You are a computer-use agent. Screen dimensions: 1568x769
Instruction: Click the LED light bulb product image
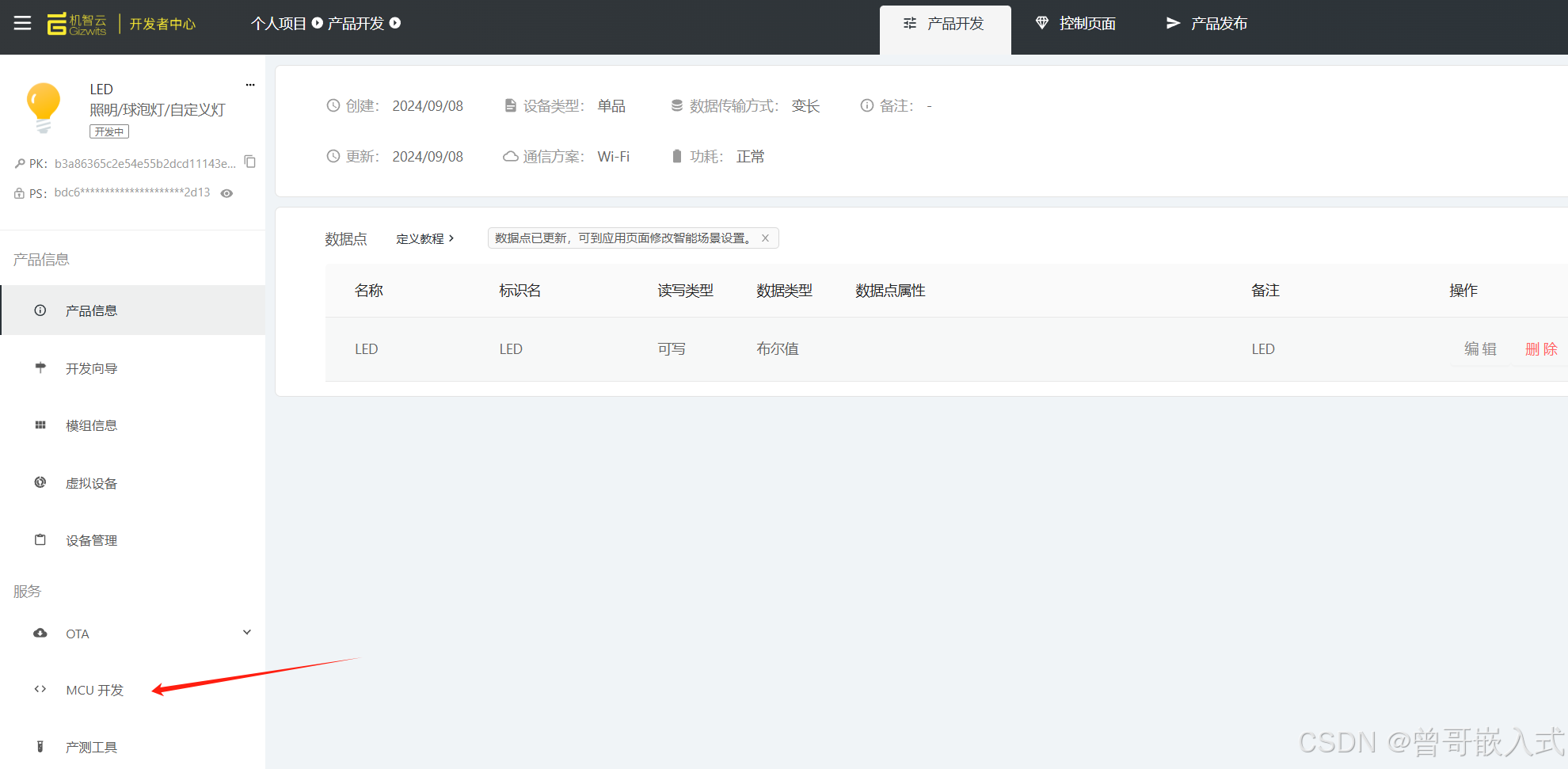point(43,107)
